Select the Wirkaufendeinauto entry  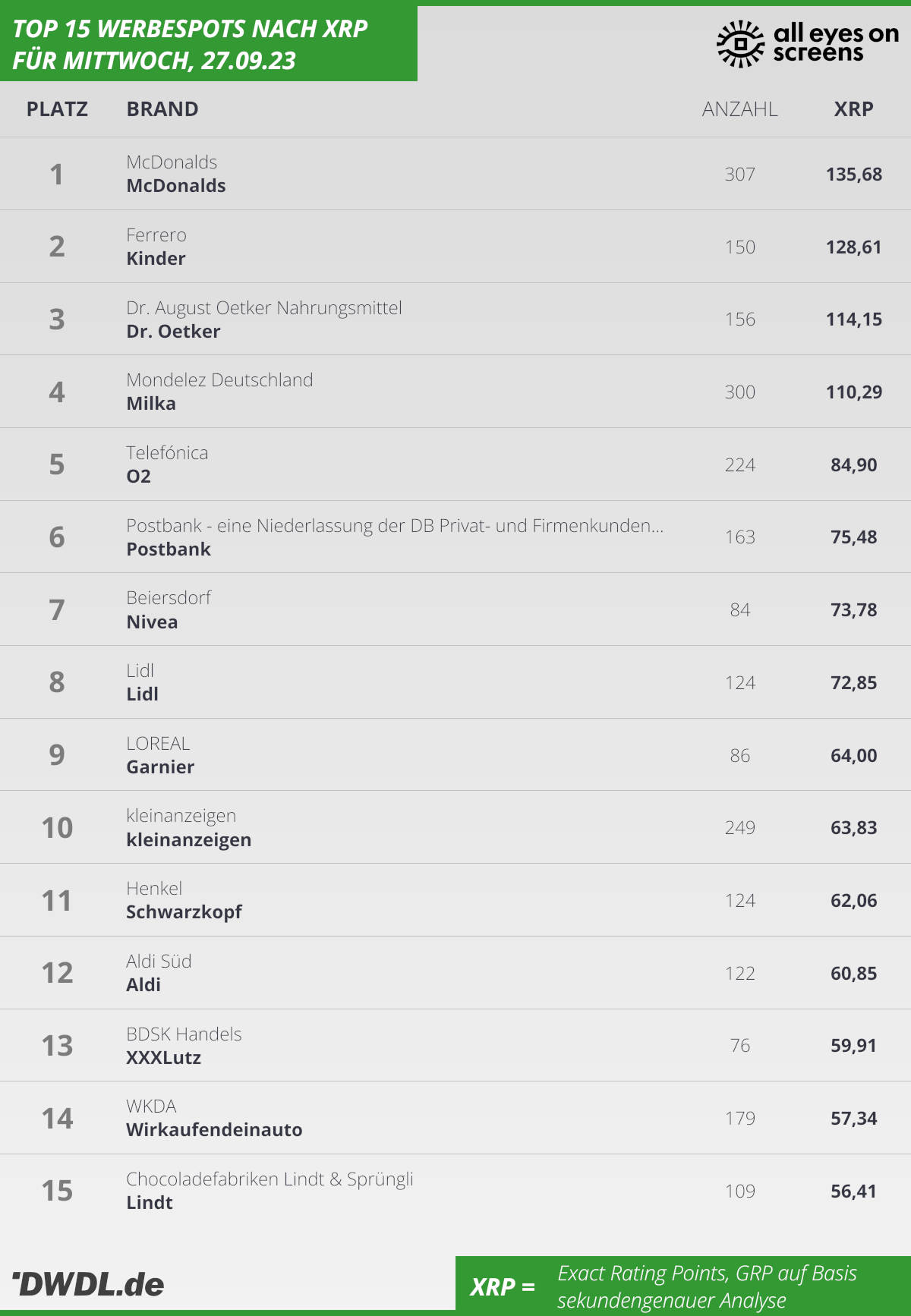(214, 1130)
